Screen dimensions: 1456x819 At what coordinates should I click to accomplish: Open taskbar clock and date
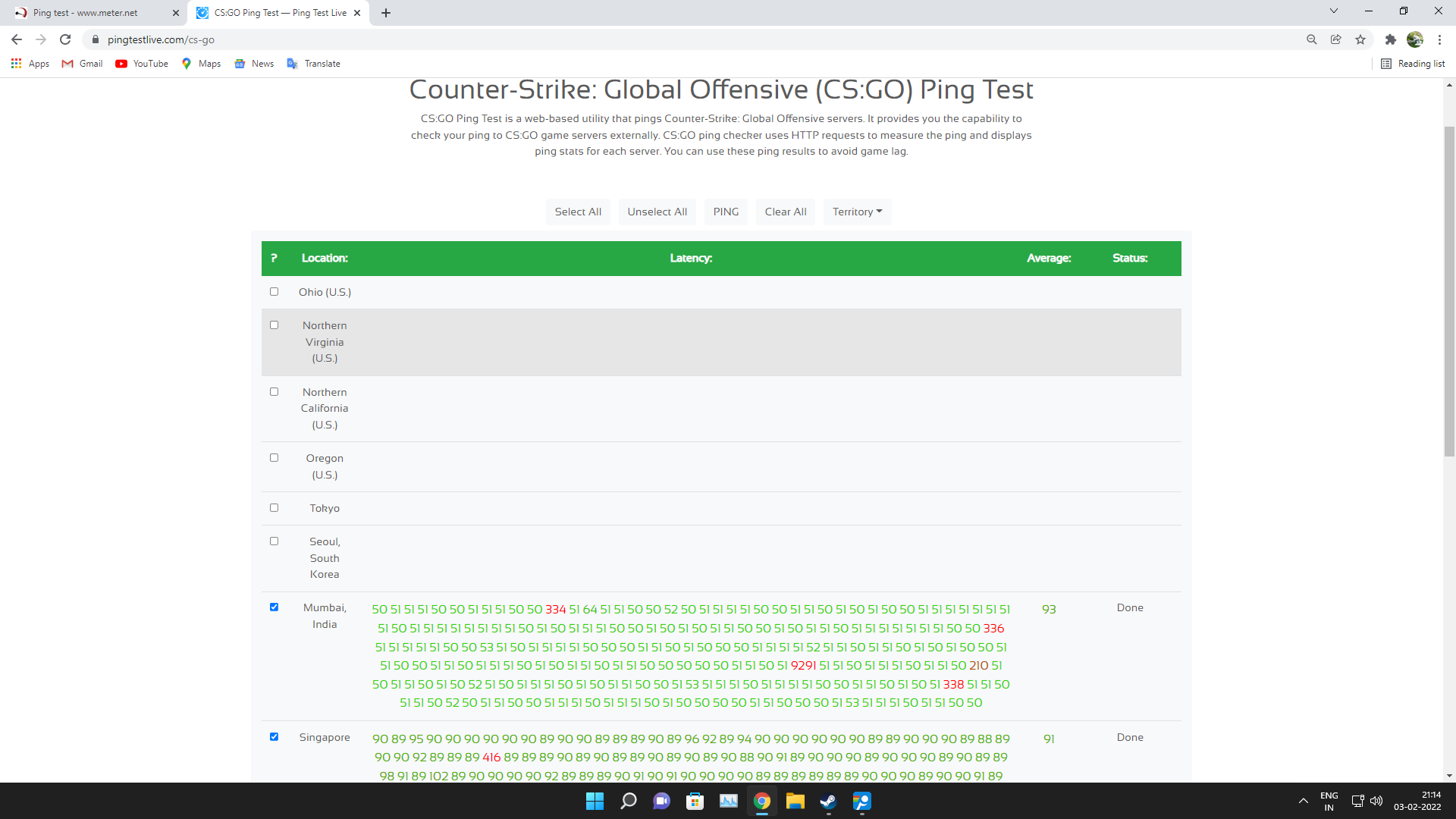[x=1417, y=801]
